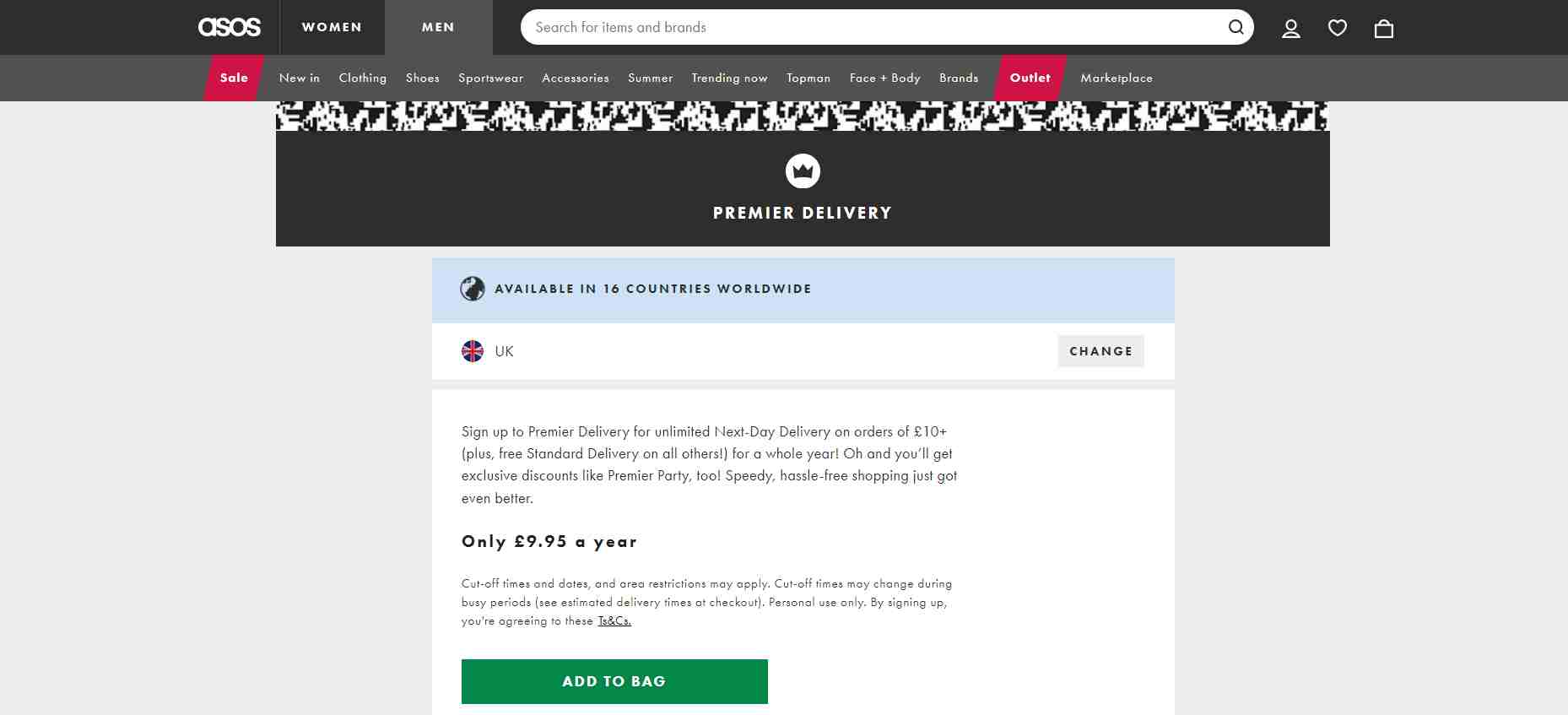Screen dimensions: 1568x715
Task: Click inside the search items field
Action: coord(844,27)
